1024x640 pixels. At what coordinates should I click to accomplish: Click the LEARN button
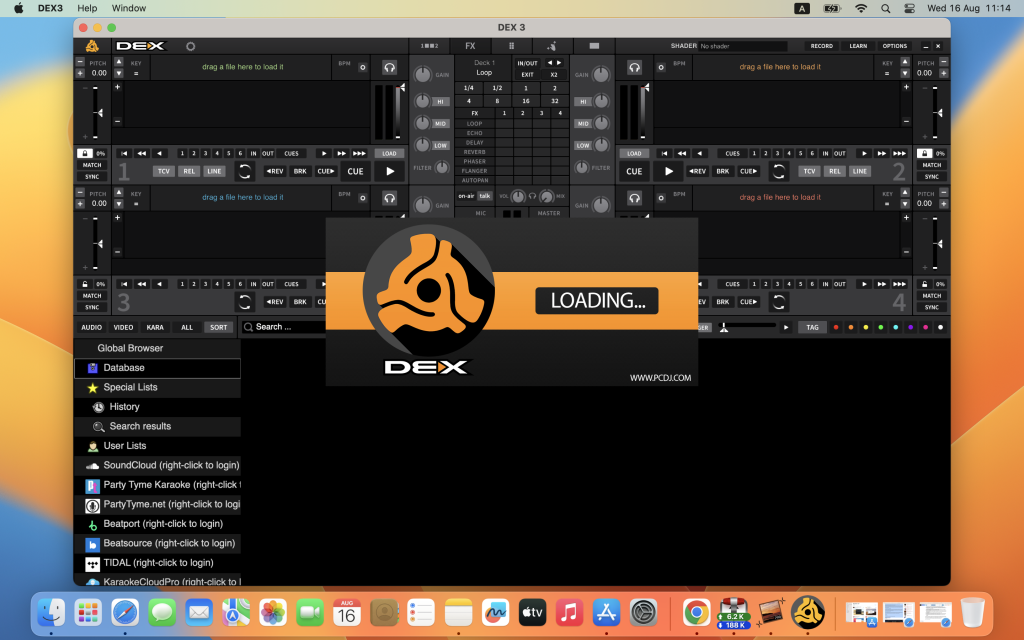(858, 46)
